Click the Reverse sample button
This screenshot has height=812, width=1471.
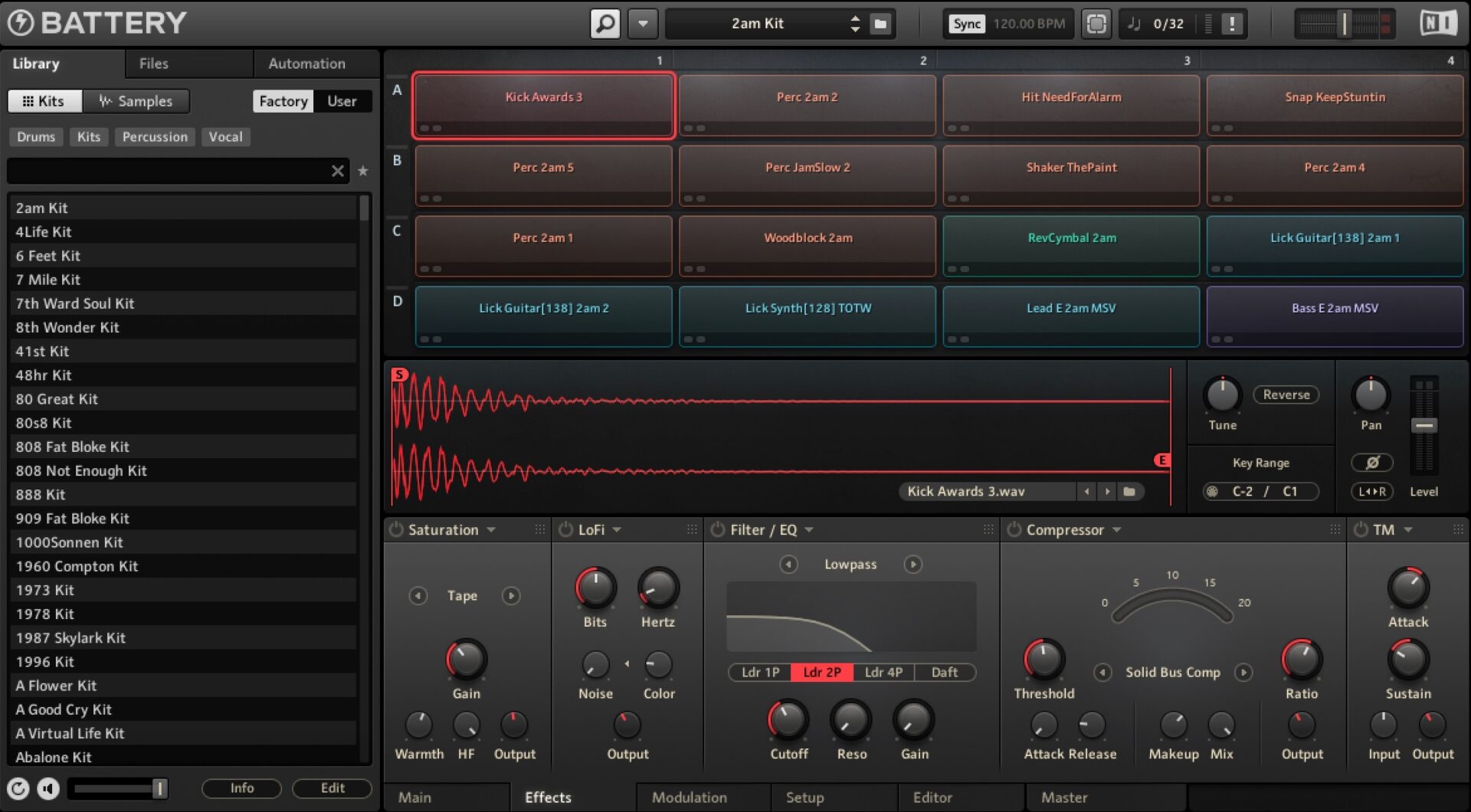1285,395
